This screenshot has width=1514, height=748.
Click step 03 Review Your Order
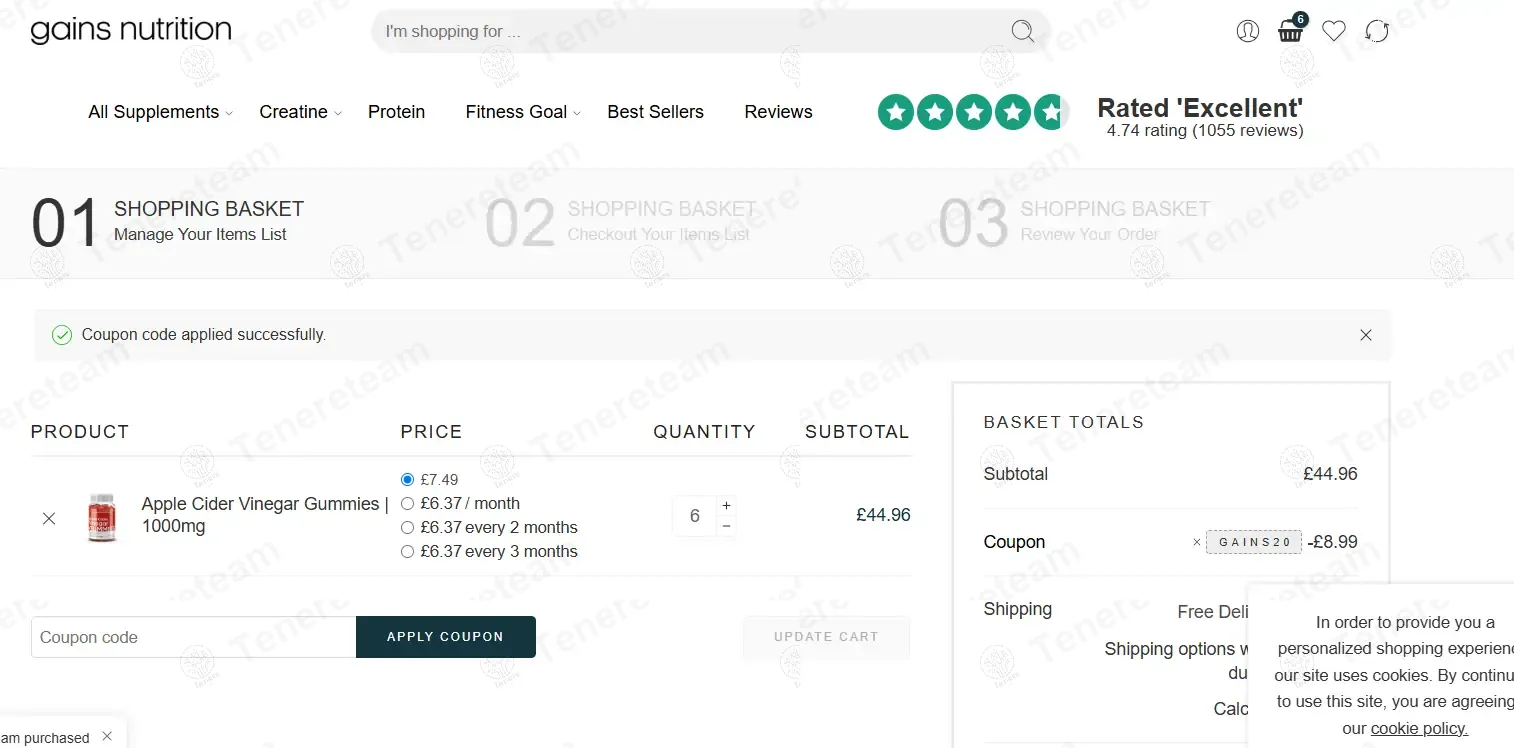(x=1074, y=222)
